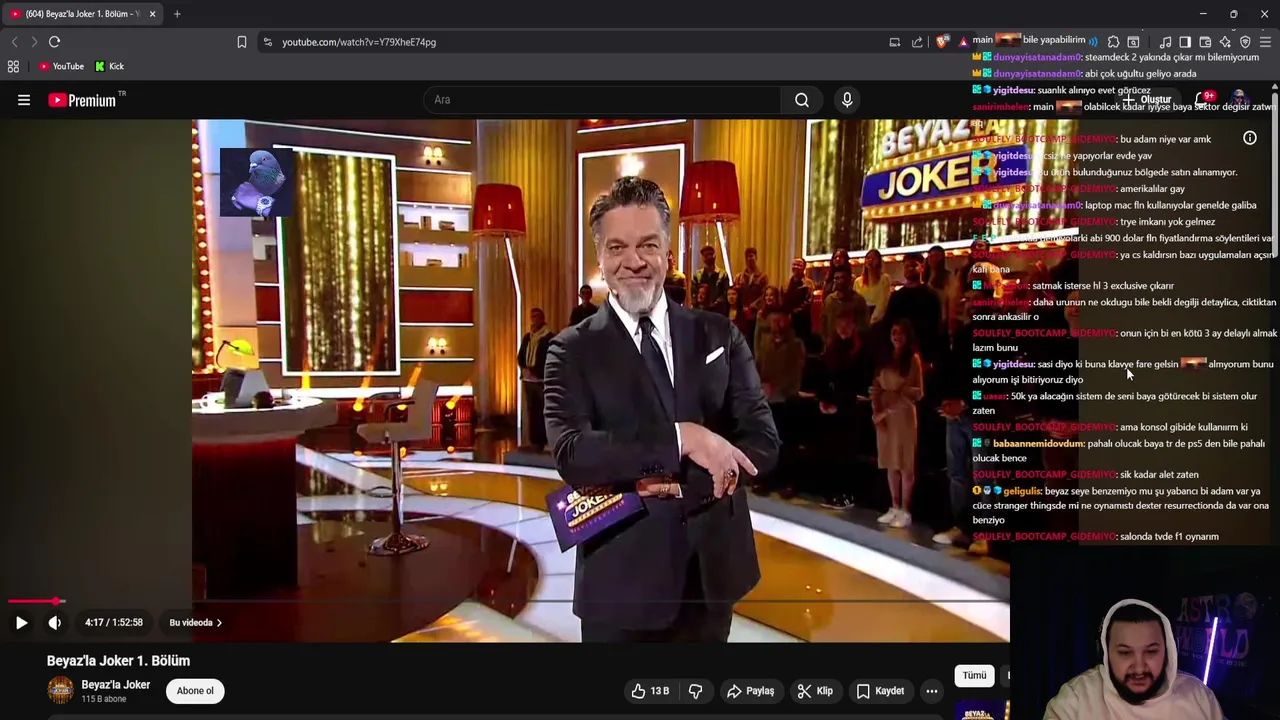Screen dimensions: 1280x720
Task: Reload the page in the browser
Action: [x=54, y=42]
